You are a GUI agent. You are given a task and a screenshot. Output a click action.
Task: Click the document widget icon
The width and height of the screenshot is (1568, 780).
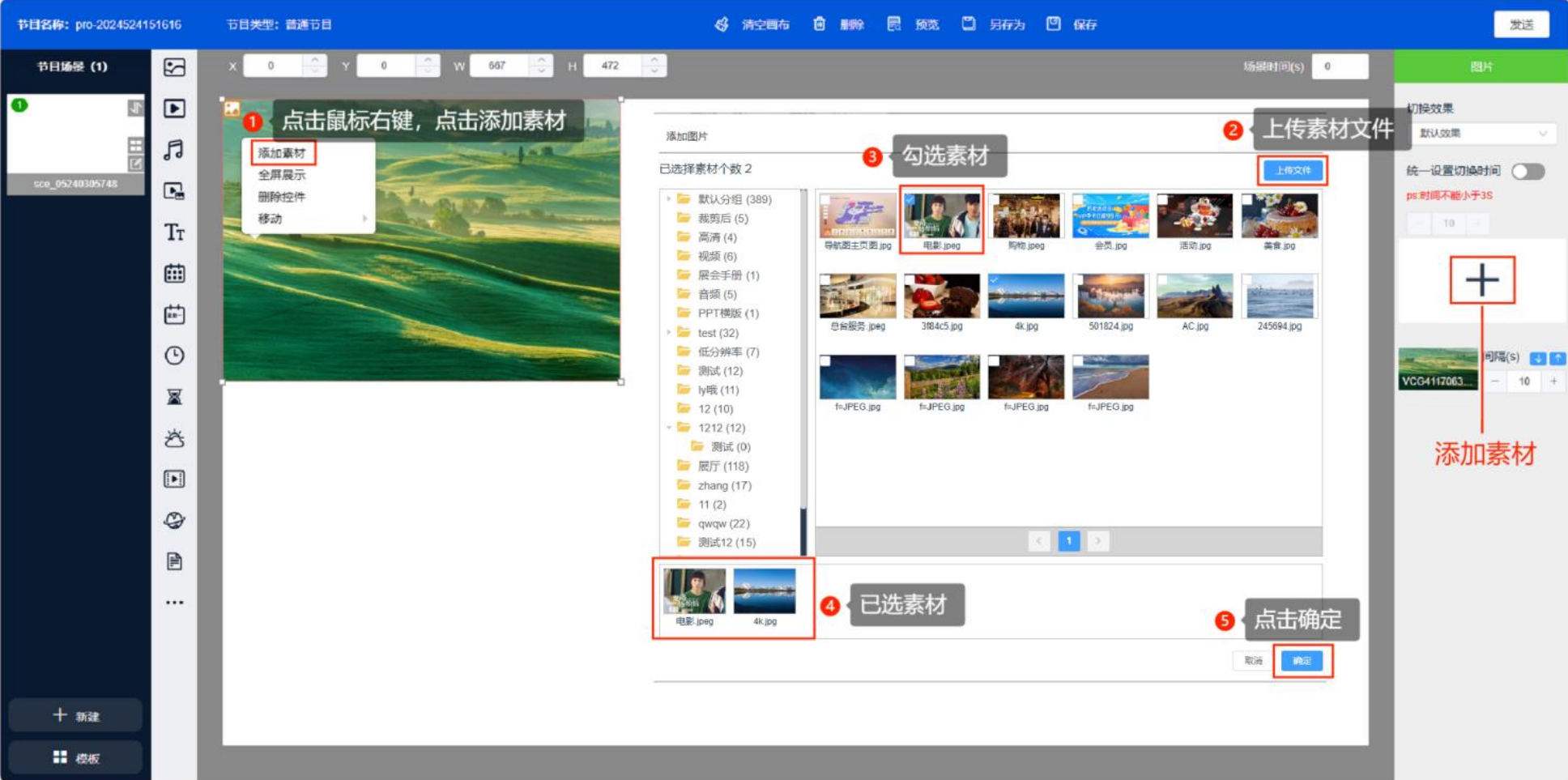[174, 561]
